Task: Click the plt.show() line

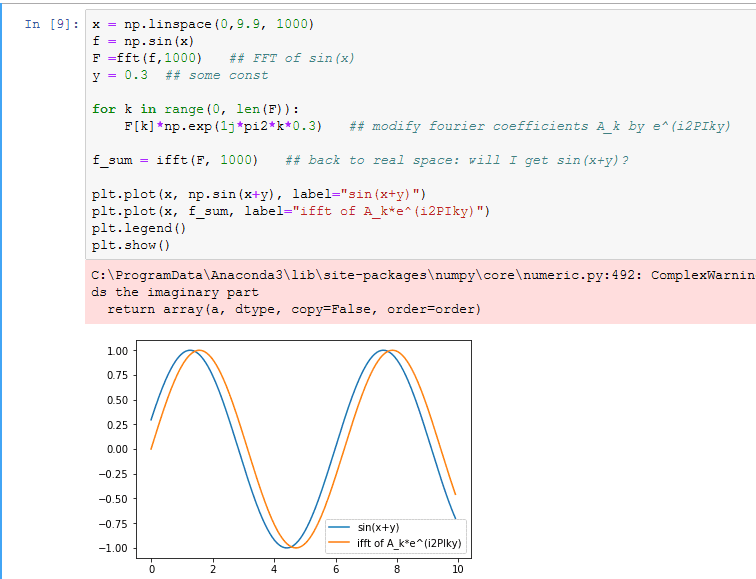Action: [x=131, y=245]
